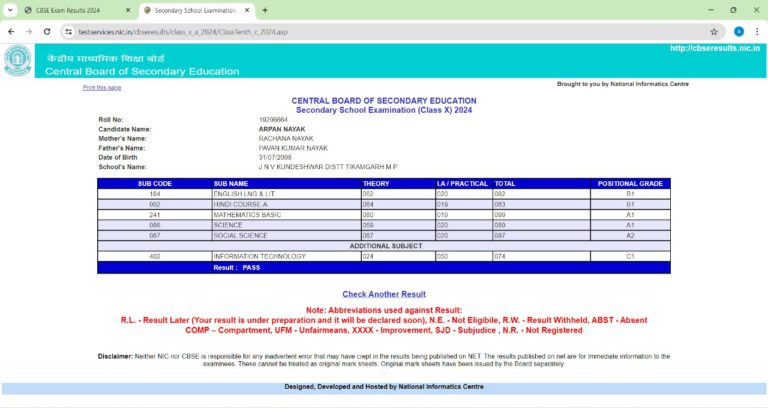
Task: Open a new tab with plus button
Action: (264, 10)
